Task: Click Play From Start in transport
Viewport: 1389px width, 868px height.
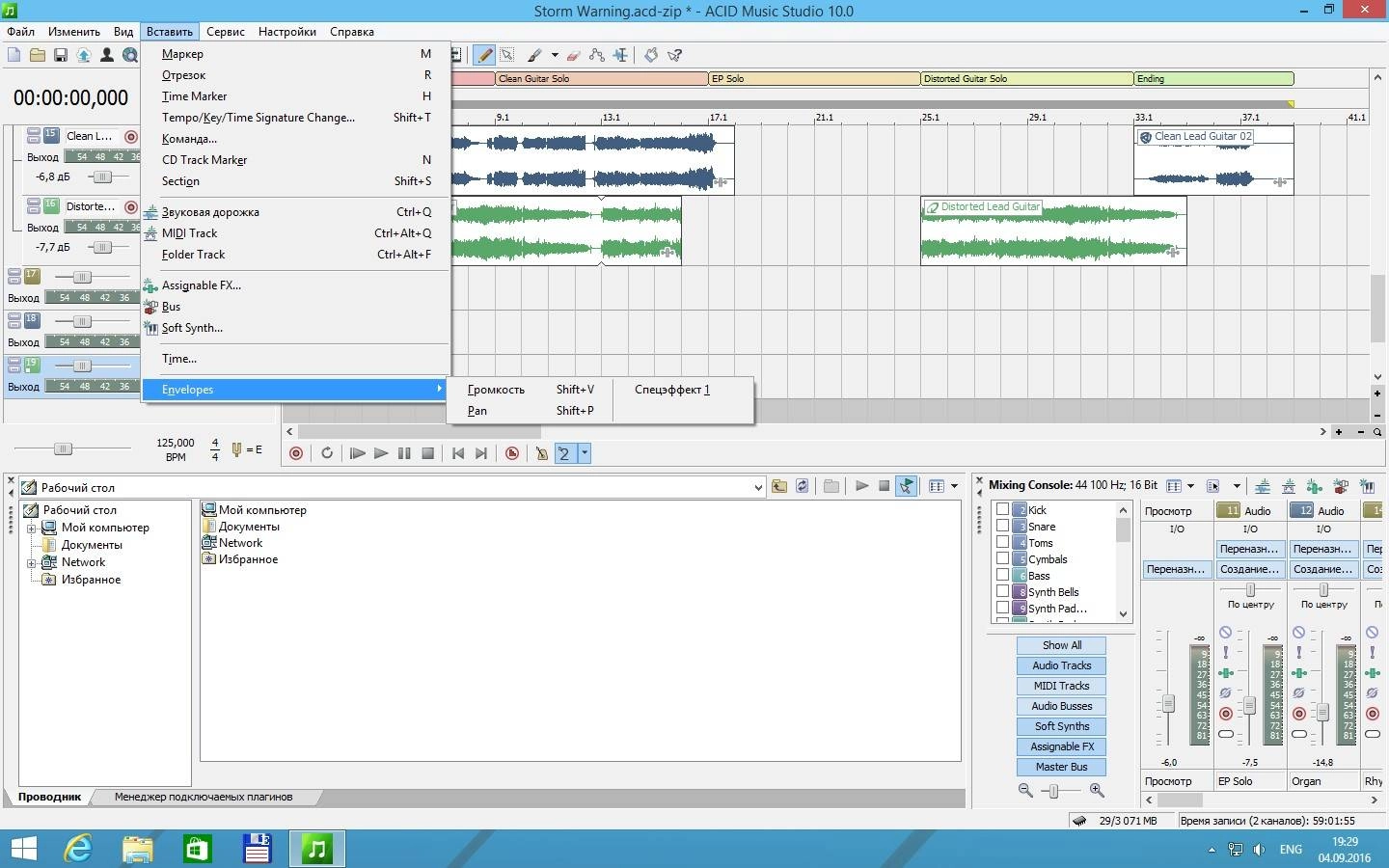Action: (x=357, y=452)
